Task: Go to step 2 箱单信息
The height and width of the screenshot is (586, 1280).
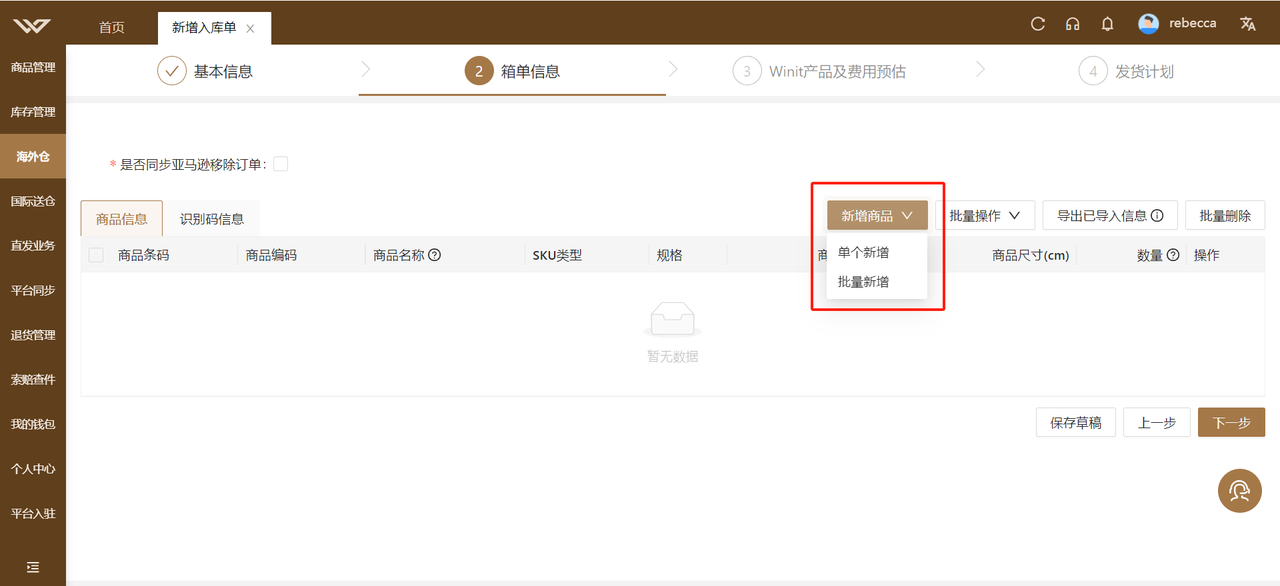Action: (512, 71)
